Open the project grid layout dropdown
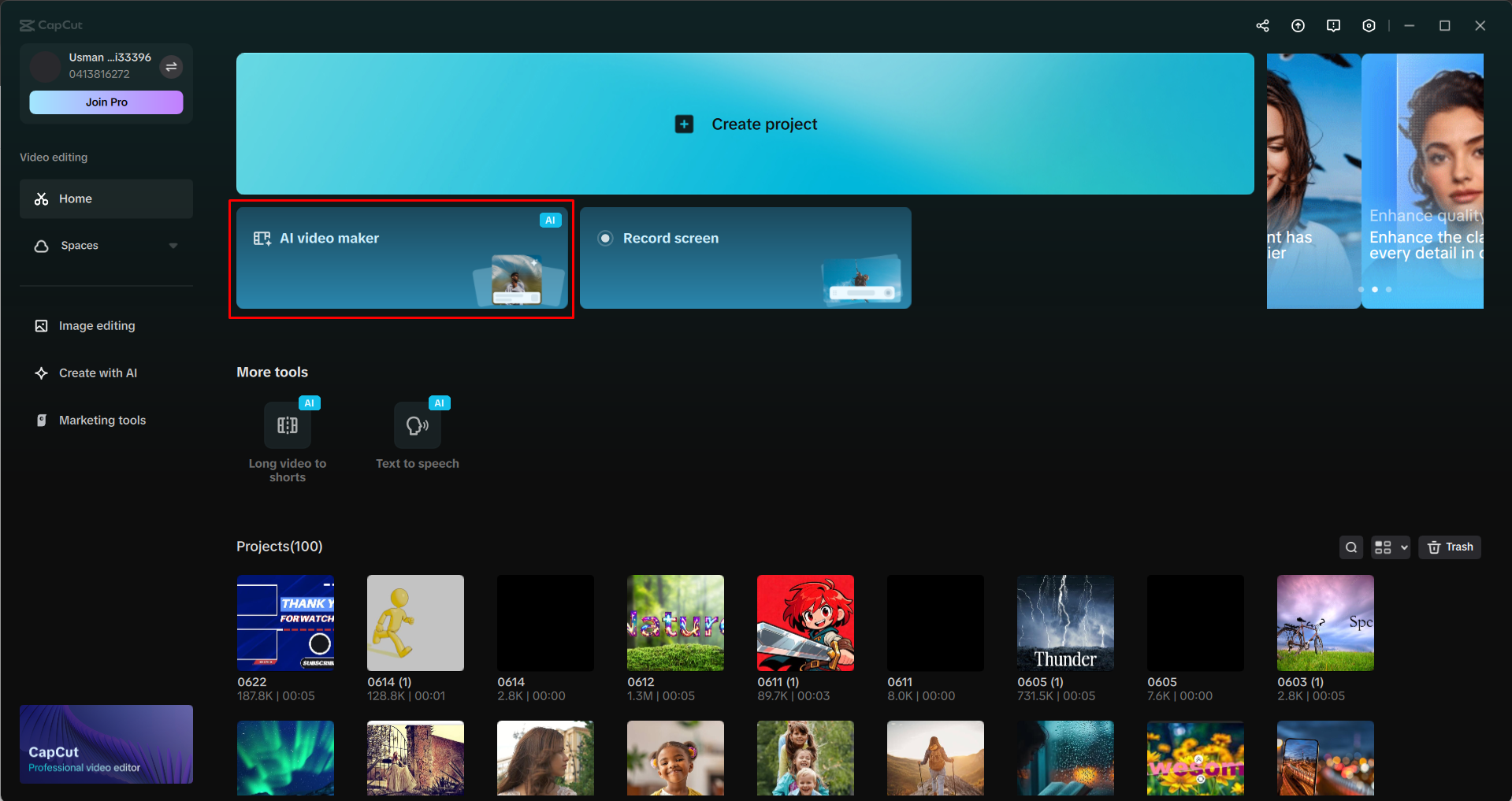Image resolution: width=1512 pixels, height=801 pixels. pyautogui.click(x=1390, y=547)
